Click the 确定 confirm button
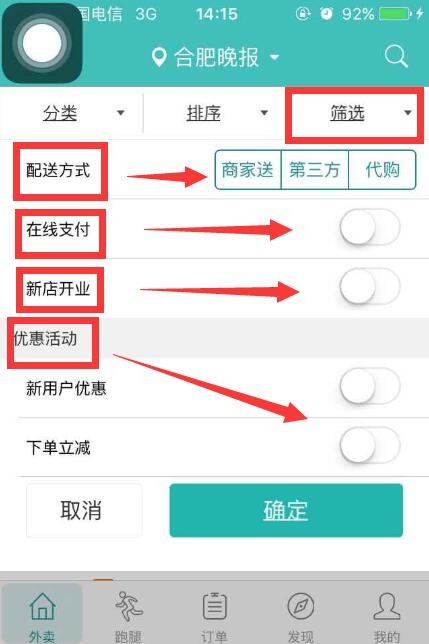Screen dimensions: 429x644 coord(286,510)
